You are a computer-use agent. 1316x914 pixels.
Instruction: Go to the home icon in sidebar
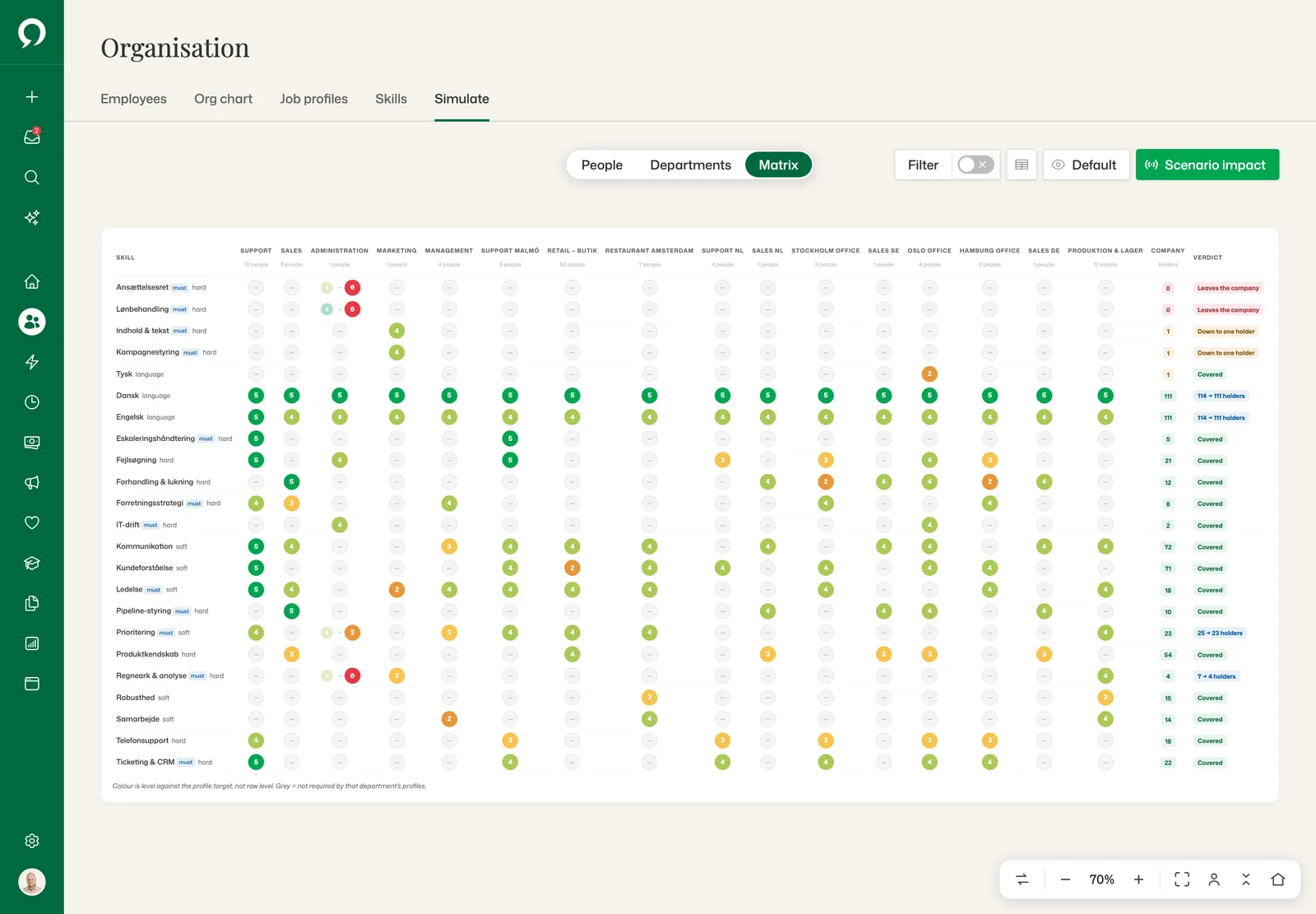(x=32, y=281)
